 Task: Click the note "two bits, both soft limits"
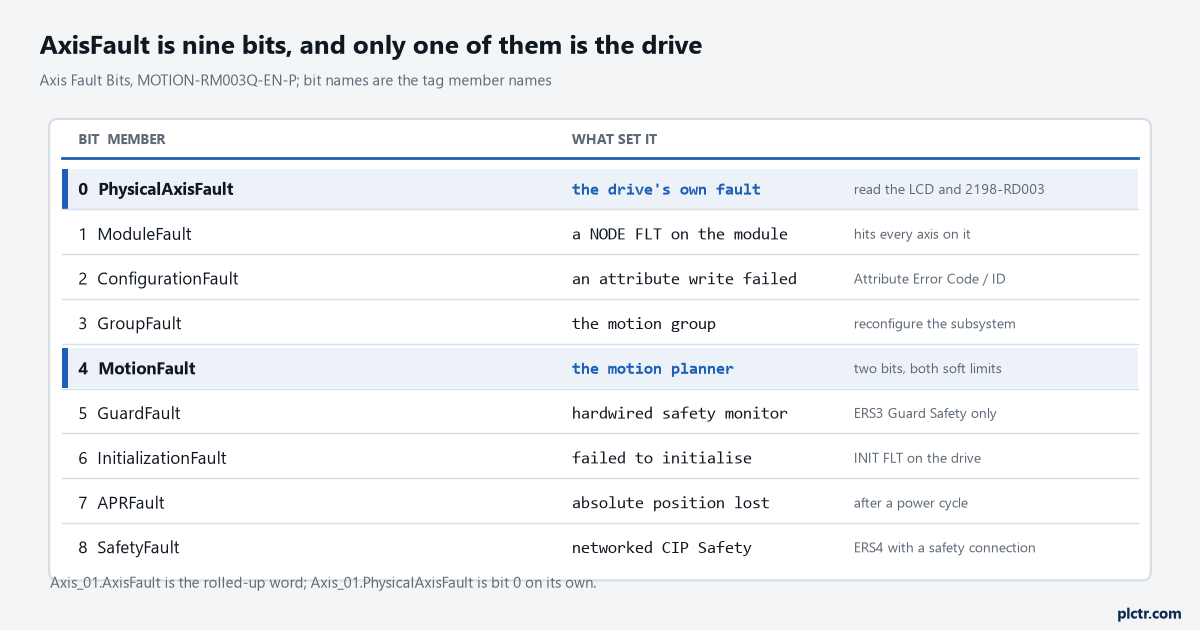coord(928,369)
